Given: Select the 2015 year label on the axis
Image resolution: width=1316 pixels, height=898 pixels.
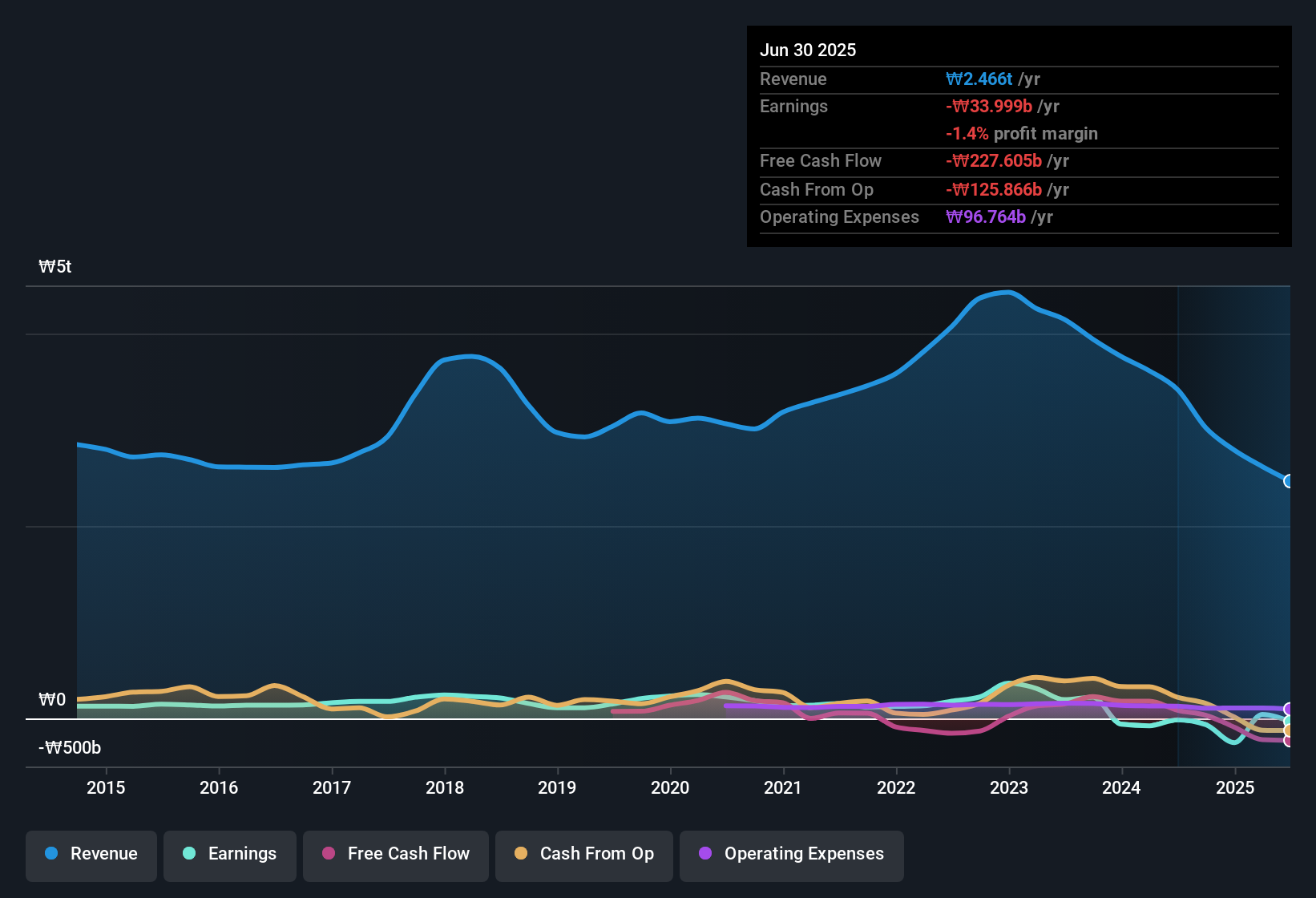Looking at the screenshot, I should coord(106,788).
